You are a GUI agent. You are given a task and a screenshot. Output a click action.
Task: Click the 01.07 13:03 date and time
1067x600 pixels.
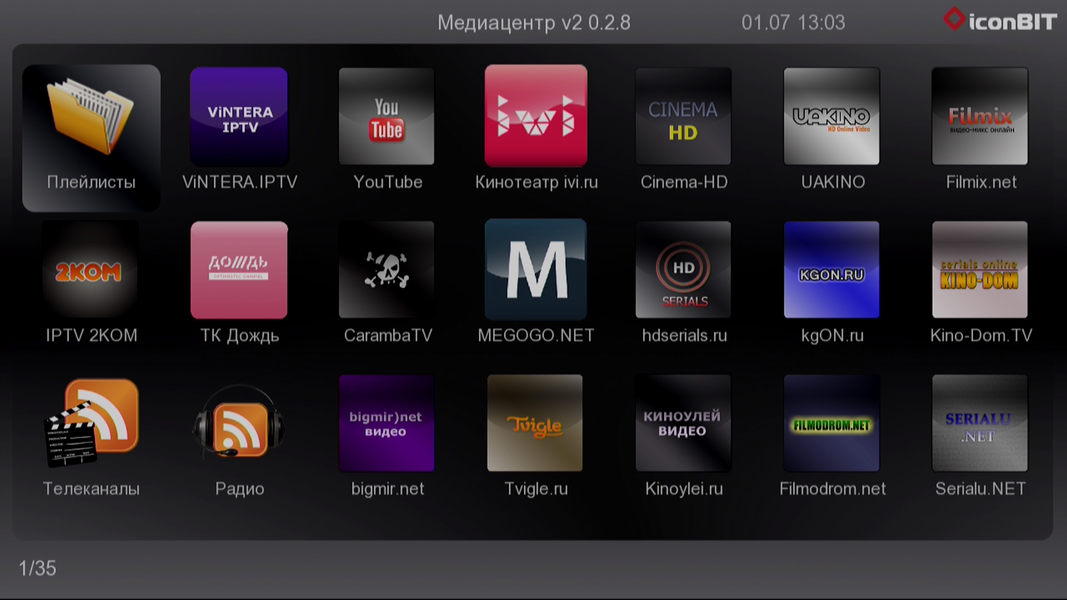(793, 23)
